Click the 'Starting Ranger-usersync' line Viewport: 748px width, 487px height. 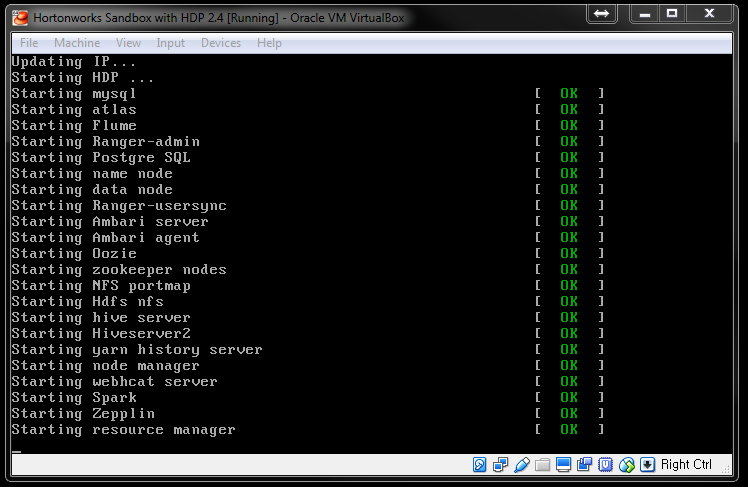coord(119,206)
